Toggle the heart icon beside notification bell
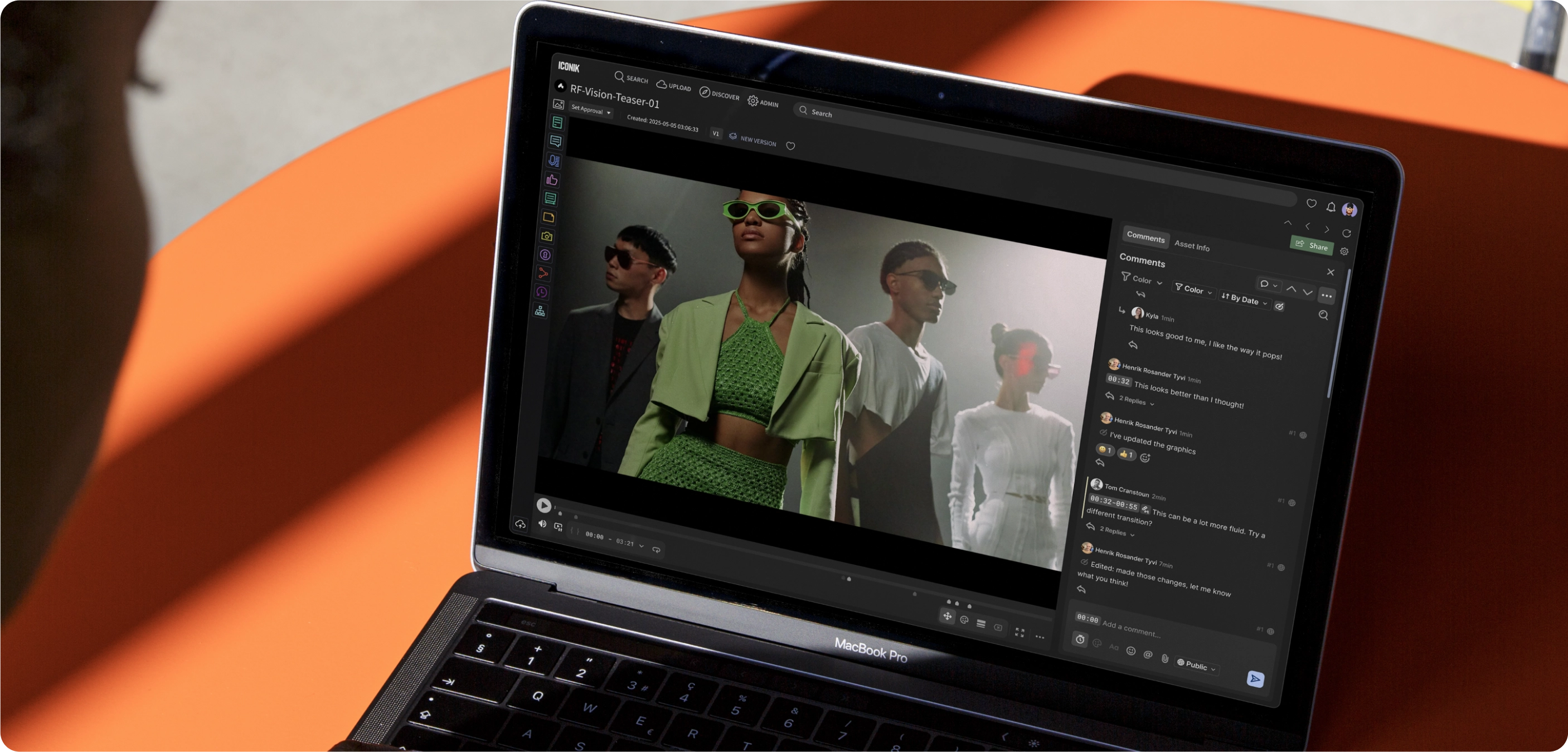This screenshot has height=752, width=1568. [x=1311, y=203]
